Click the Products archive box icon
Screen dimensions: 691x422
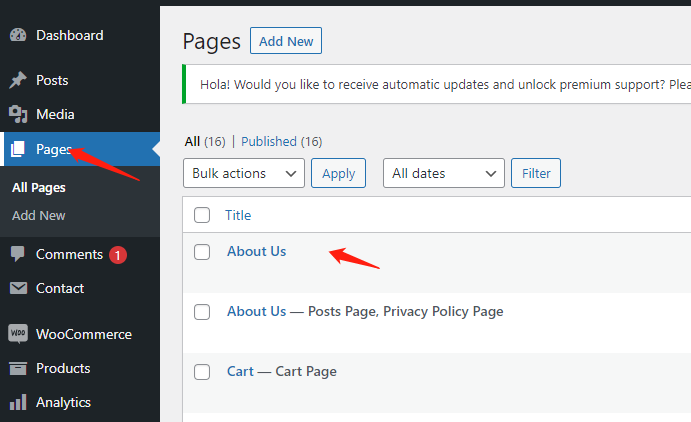[18, 368]
